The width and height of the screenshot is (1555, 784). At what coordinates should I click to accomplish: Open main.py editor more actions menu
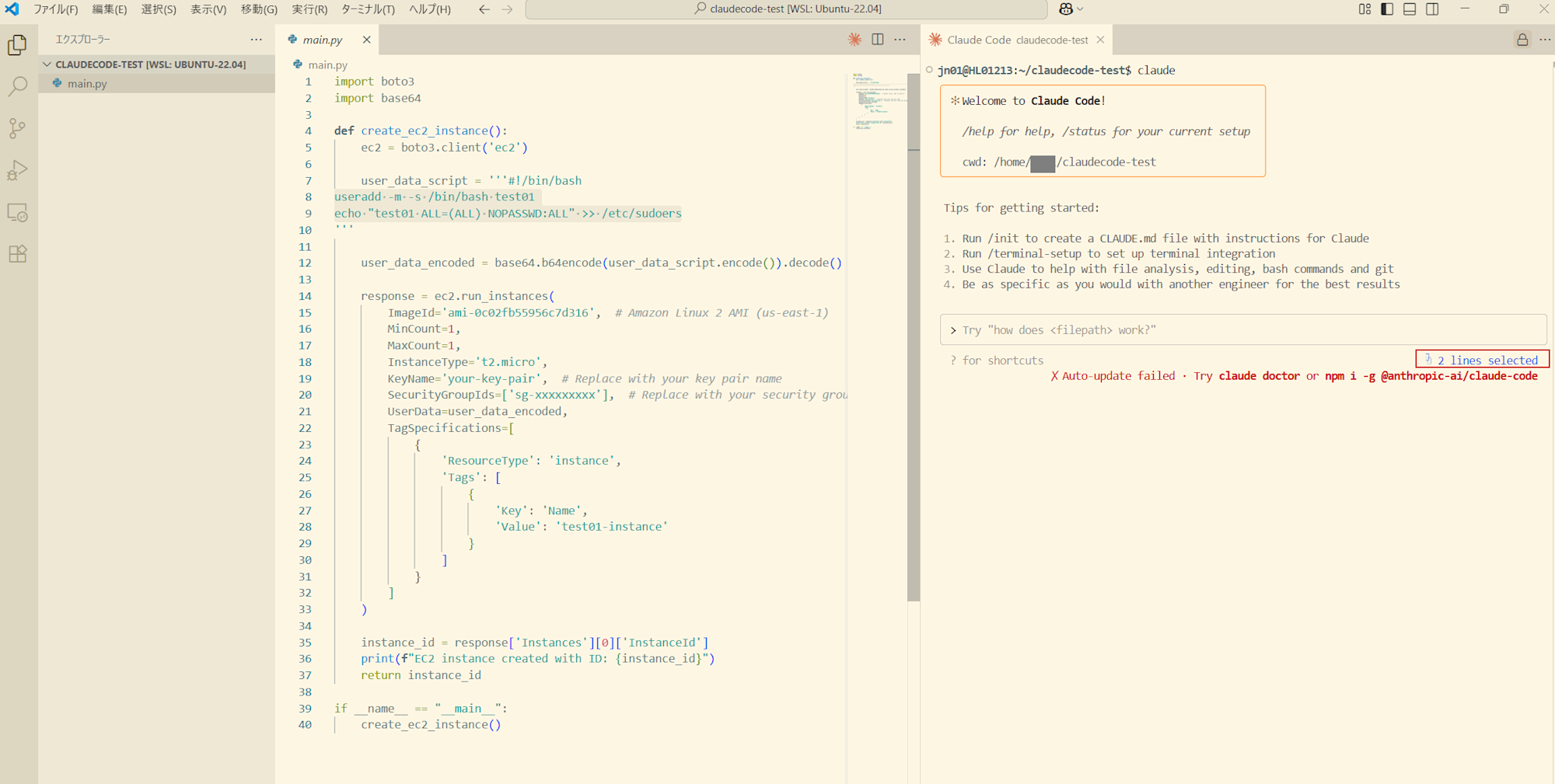[x=900, y=40]
